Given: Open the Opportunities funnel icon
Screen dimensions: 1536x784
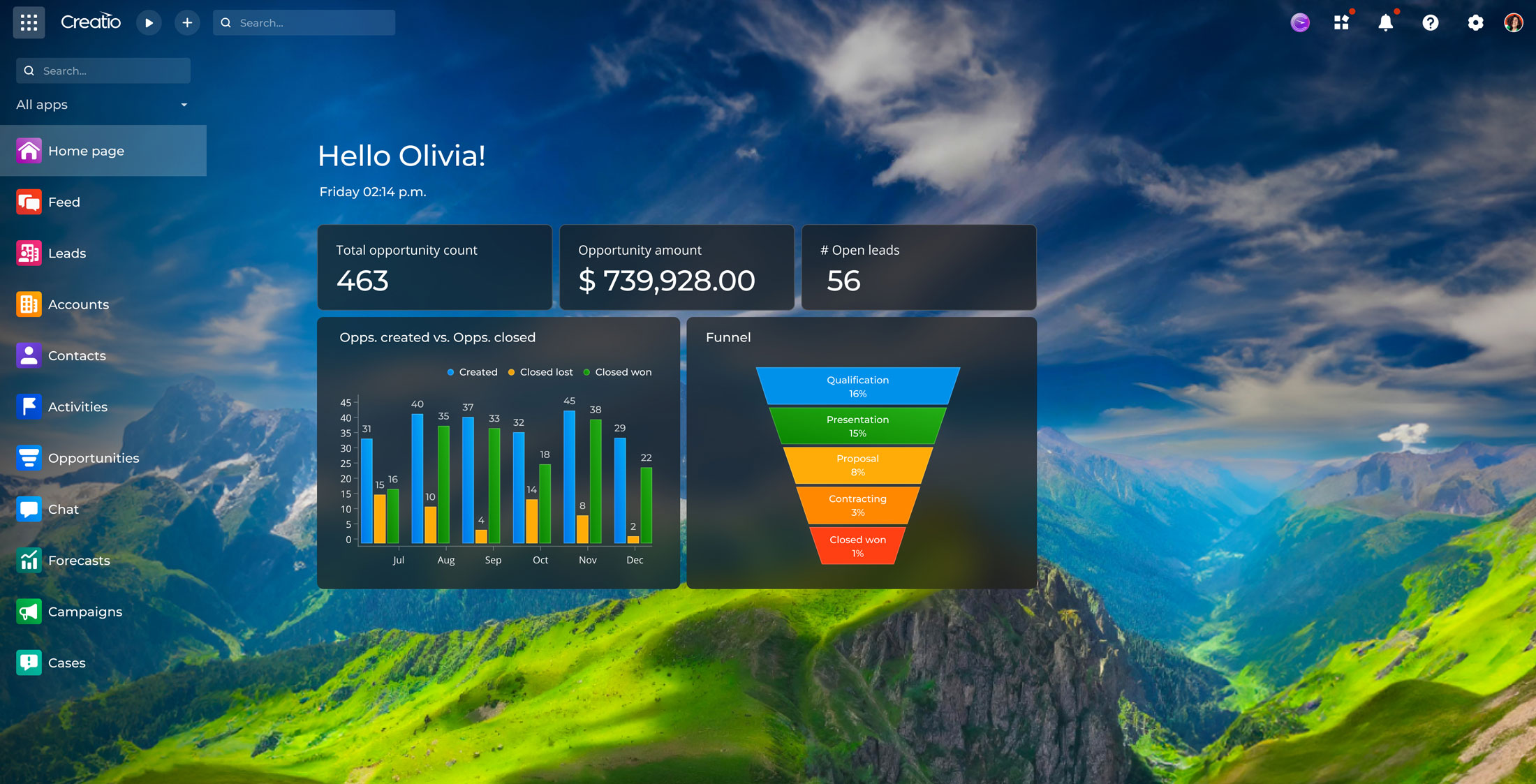Looking at the screenshot, I should pos(29,457).
